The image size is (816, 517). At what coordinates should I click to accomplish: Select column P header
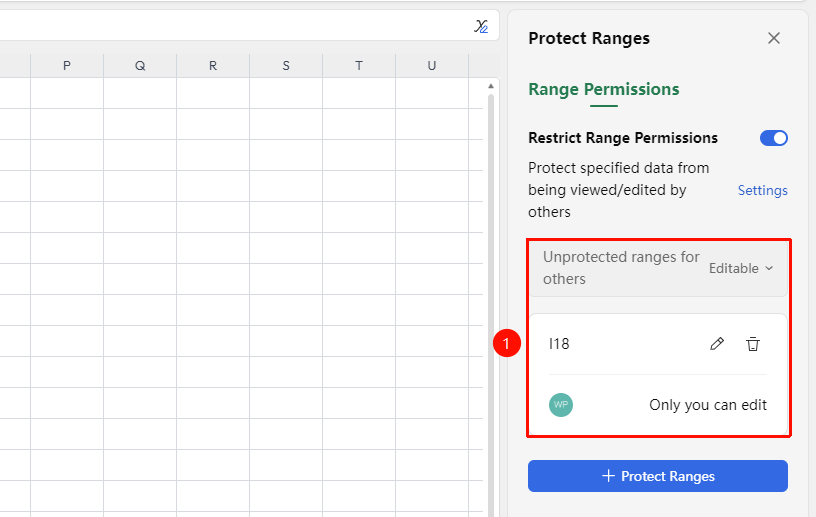coord(67,66)
